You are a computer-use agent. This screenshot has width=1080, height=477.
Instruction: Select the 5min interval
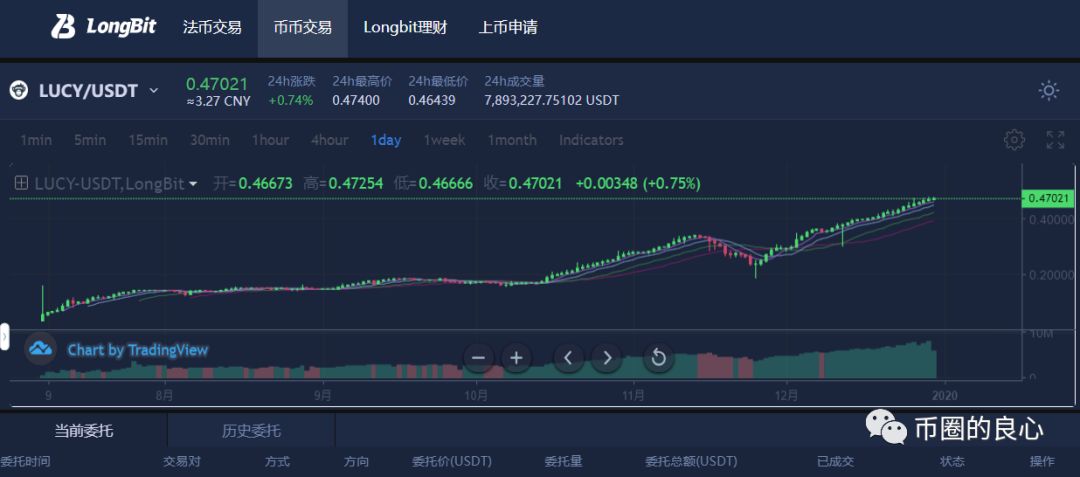point(90,140)
